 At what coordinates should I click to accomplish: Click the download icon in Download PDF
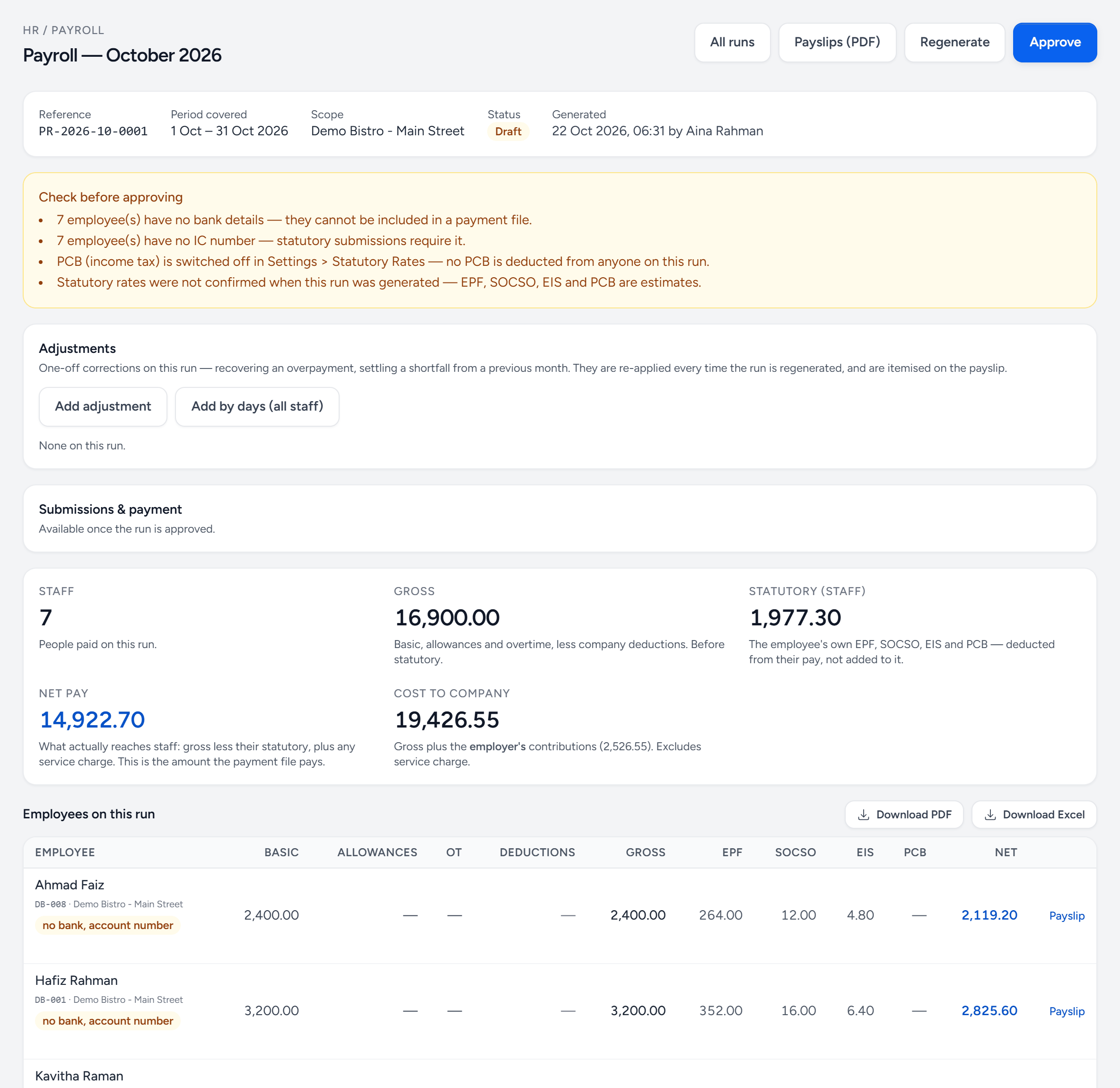[x=864, y=814]
